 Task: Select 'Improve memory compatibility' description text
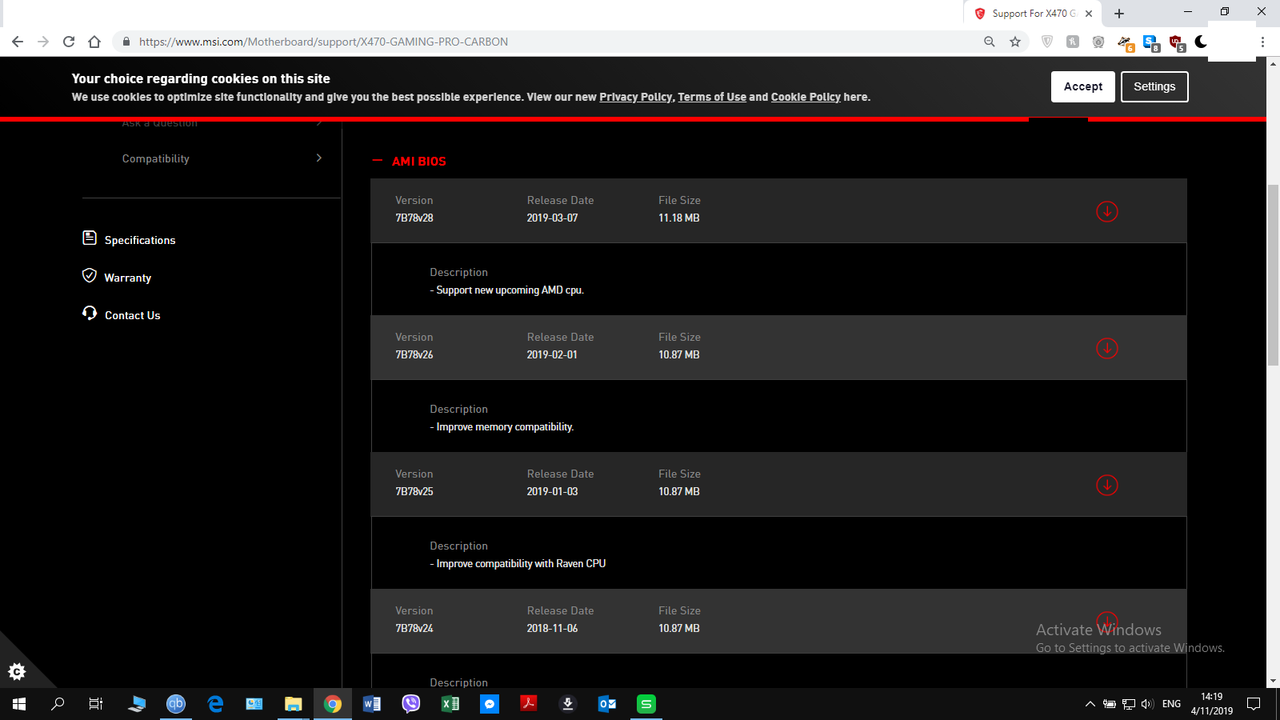502,427
